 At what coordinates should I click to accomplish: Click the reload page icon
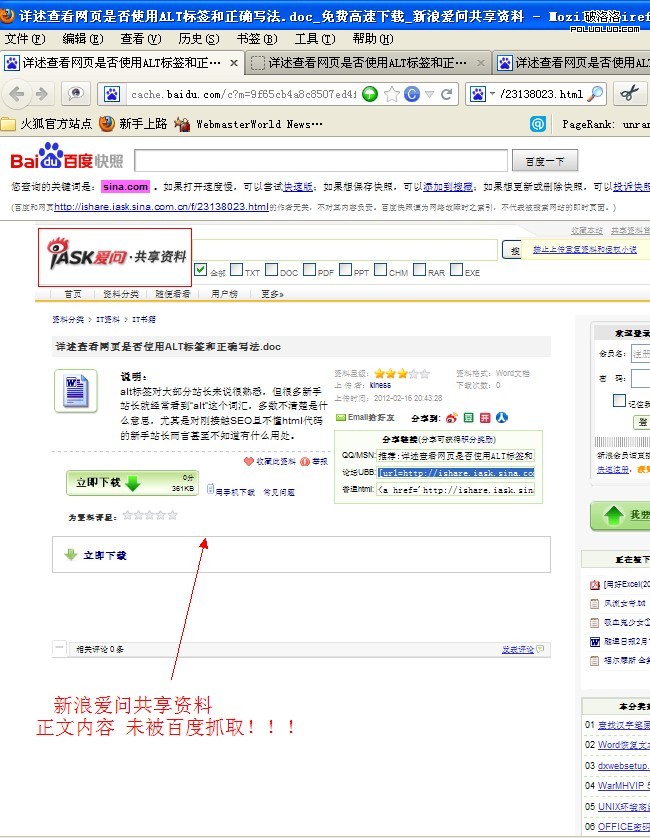pos(447,94)
